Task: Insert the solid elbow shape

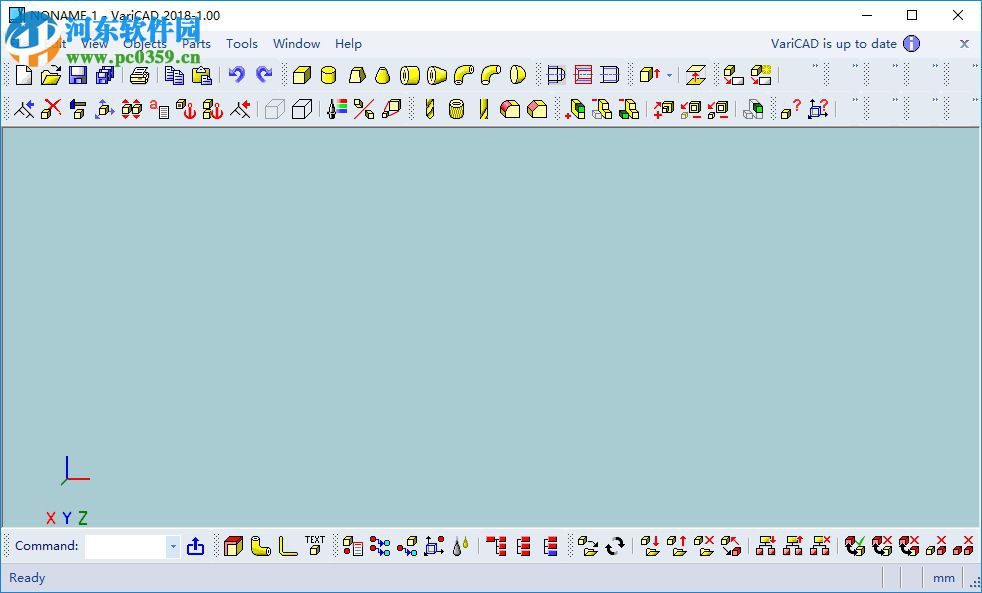Action: [490, 75]
